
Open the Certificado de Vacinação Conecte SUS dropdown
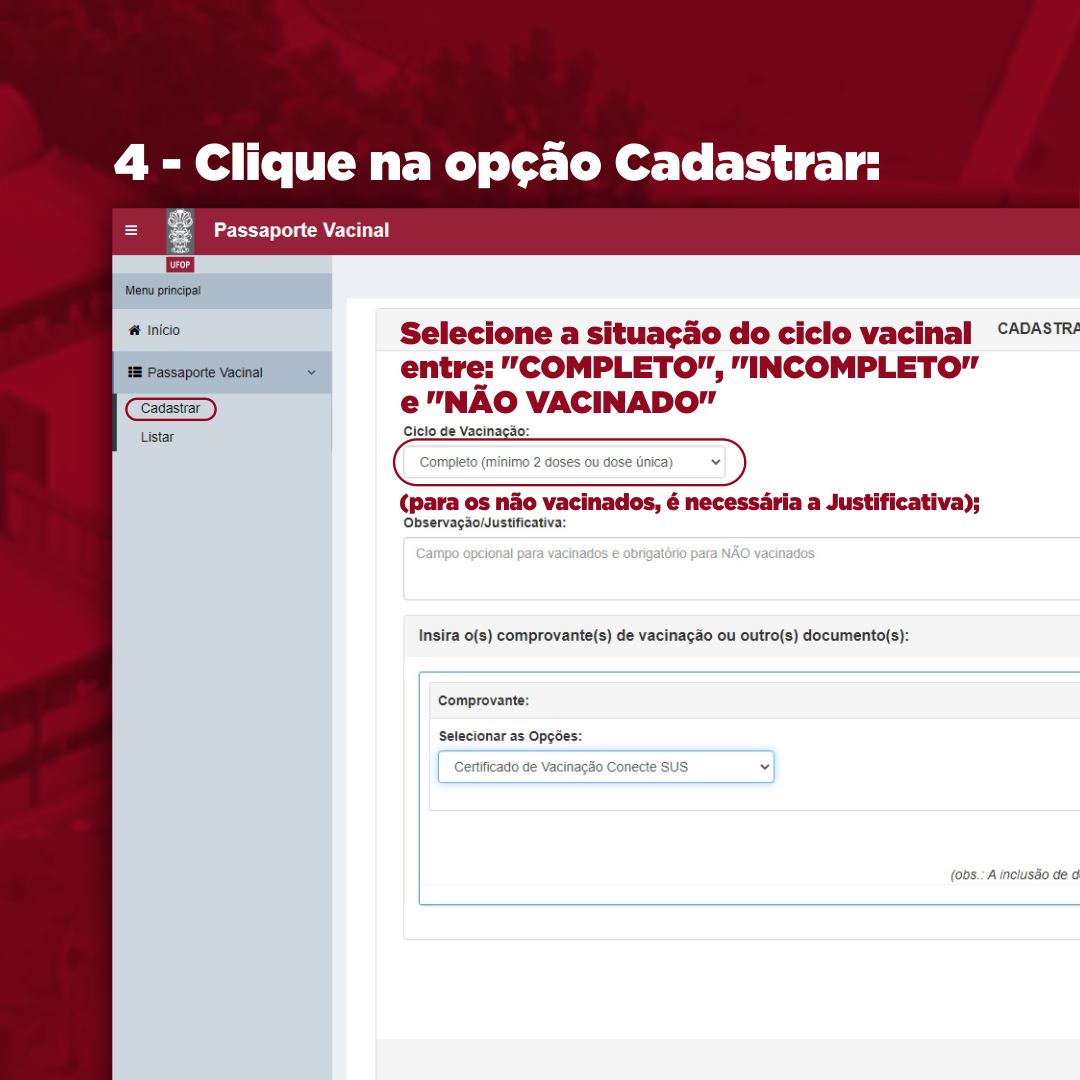click(606, 767)
